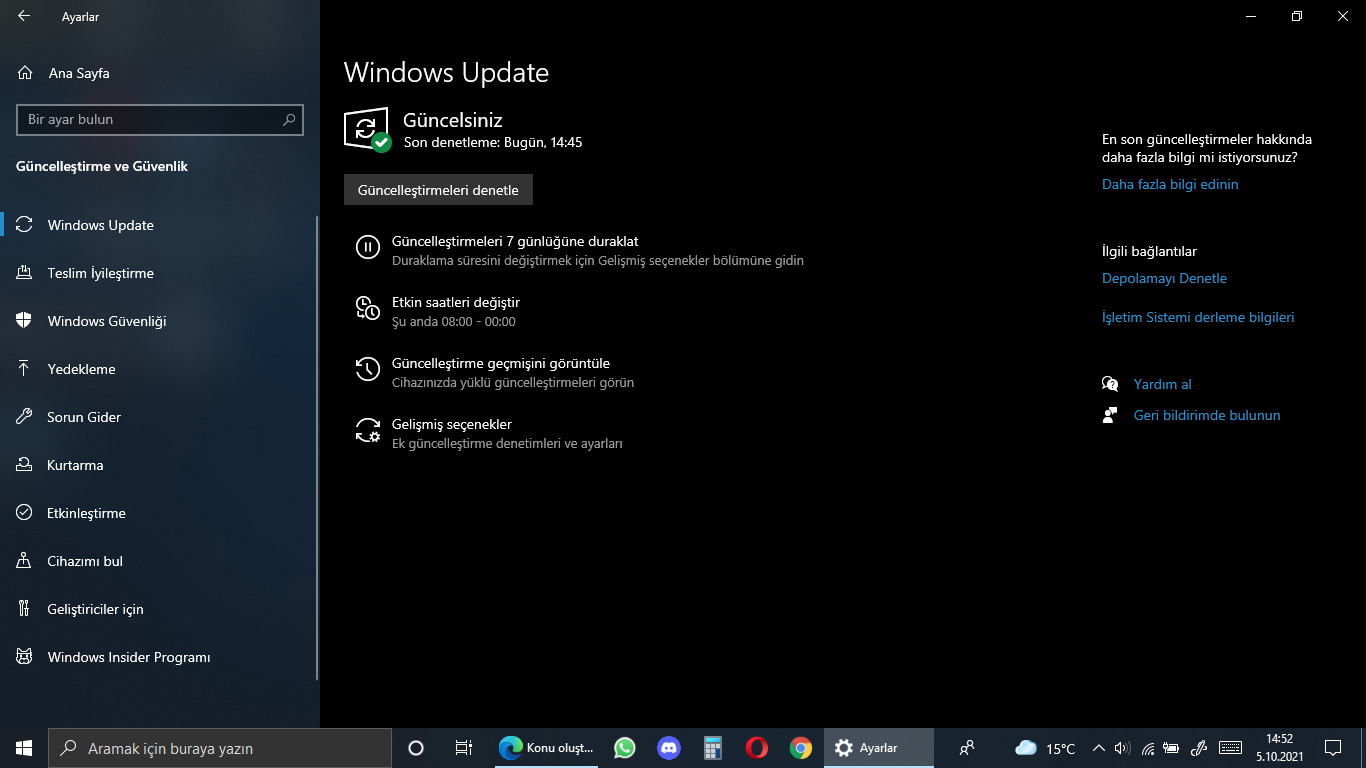Click the Geri bildirimde bulunun link
Image resolution: width=1366 pixels, height=768 pixels.
[x=1207, y=415]
